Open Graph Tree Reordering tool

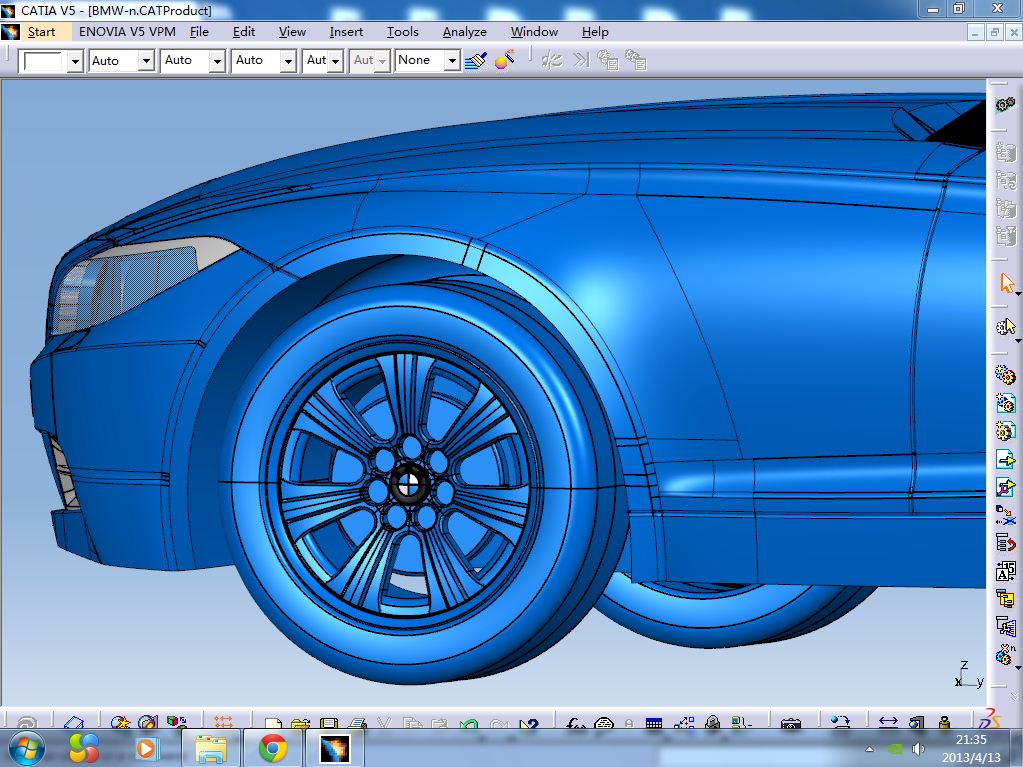point(1005,543)
